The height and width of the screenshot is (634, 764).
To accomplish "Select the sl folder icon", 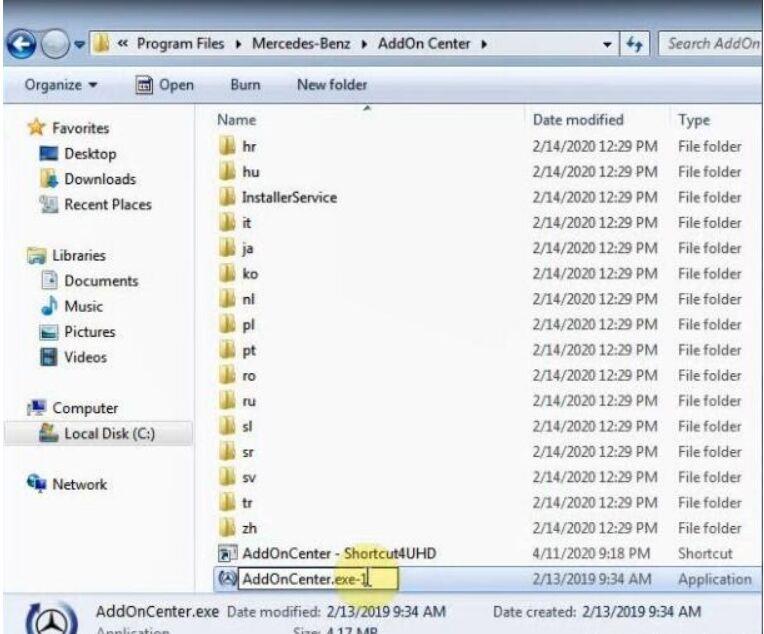I will tap(227, 426).
